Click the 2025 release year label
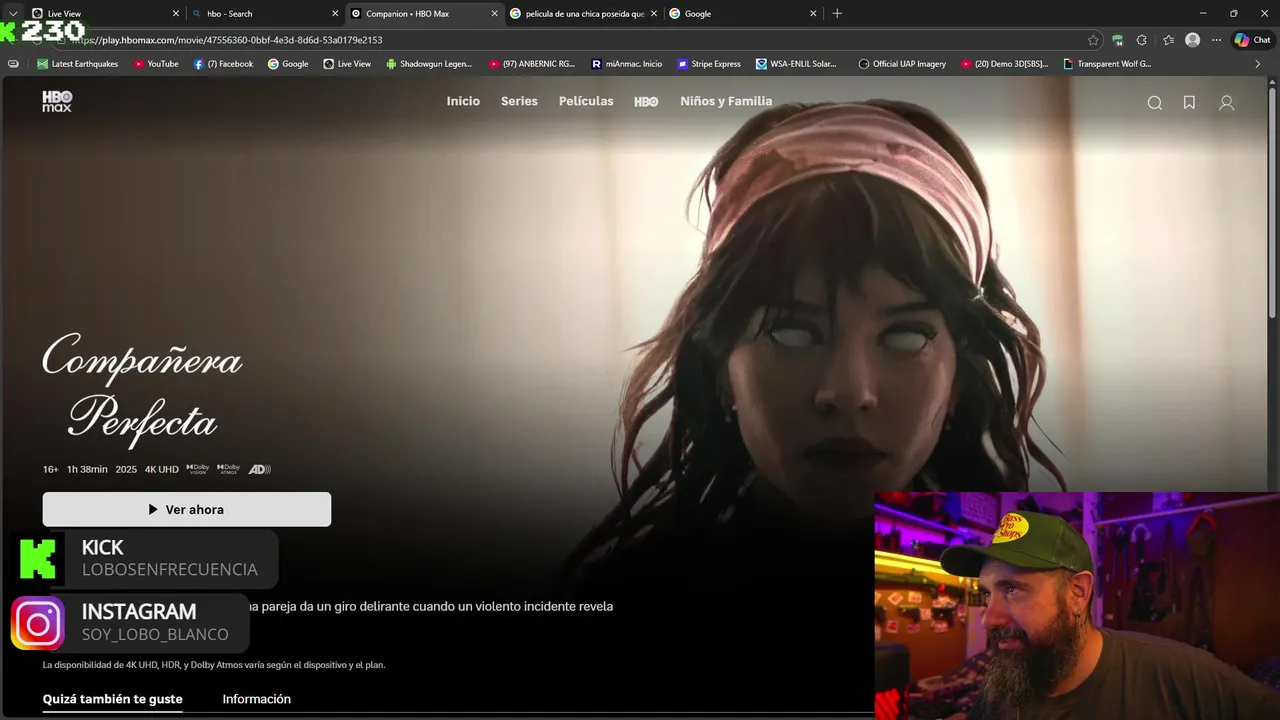 point(126,469)
